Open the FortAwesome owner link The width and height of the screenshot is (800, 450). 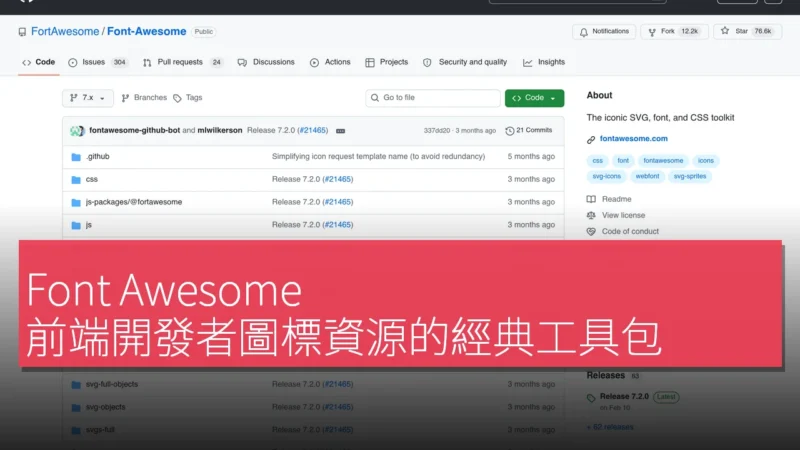[x=65, y=32]
